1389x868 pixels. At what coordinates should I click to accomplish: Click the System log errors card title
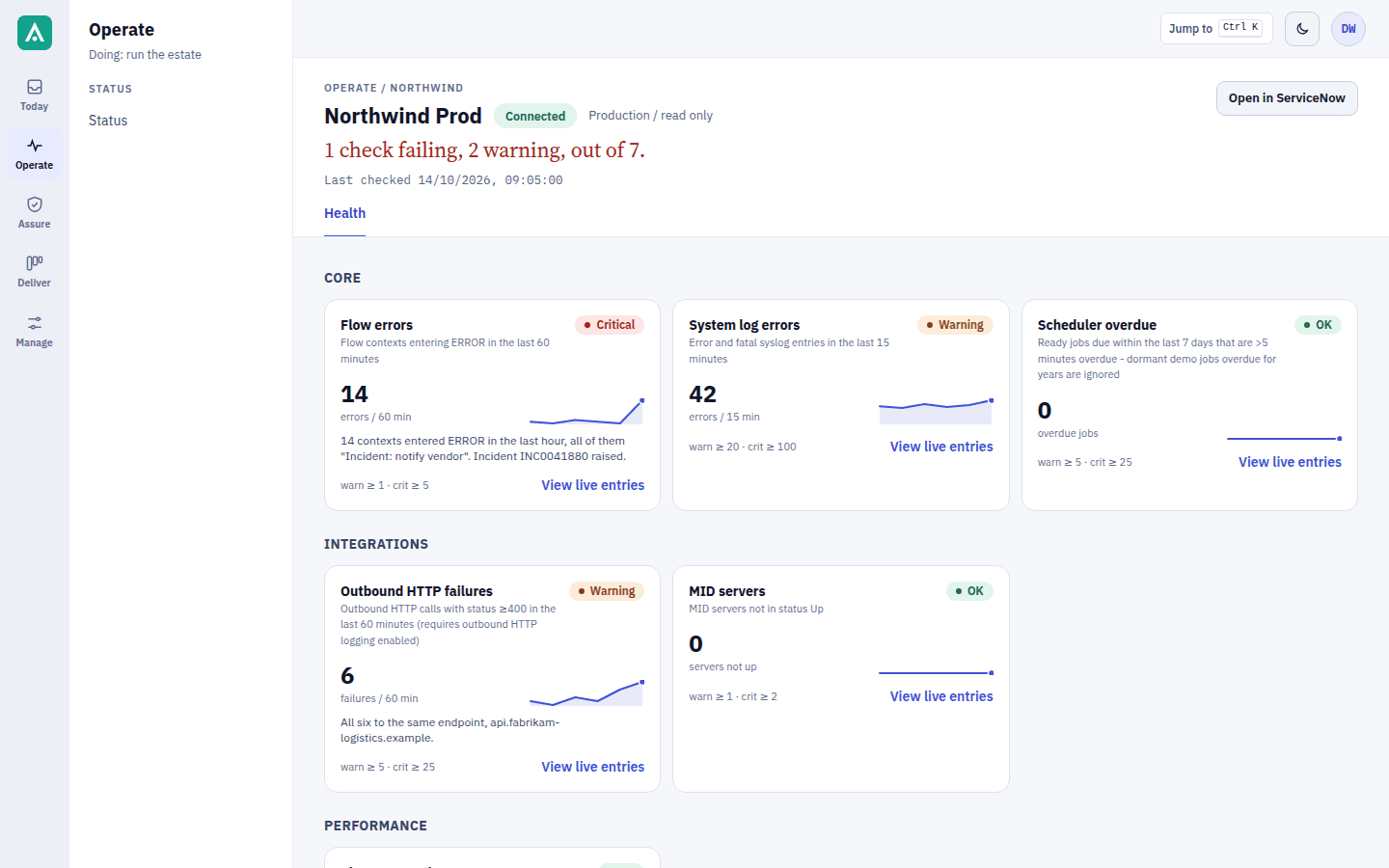(x=744, y=325)
